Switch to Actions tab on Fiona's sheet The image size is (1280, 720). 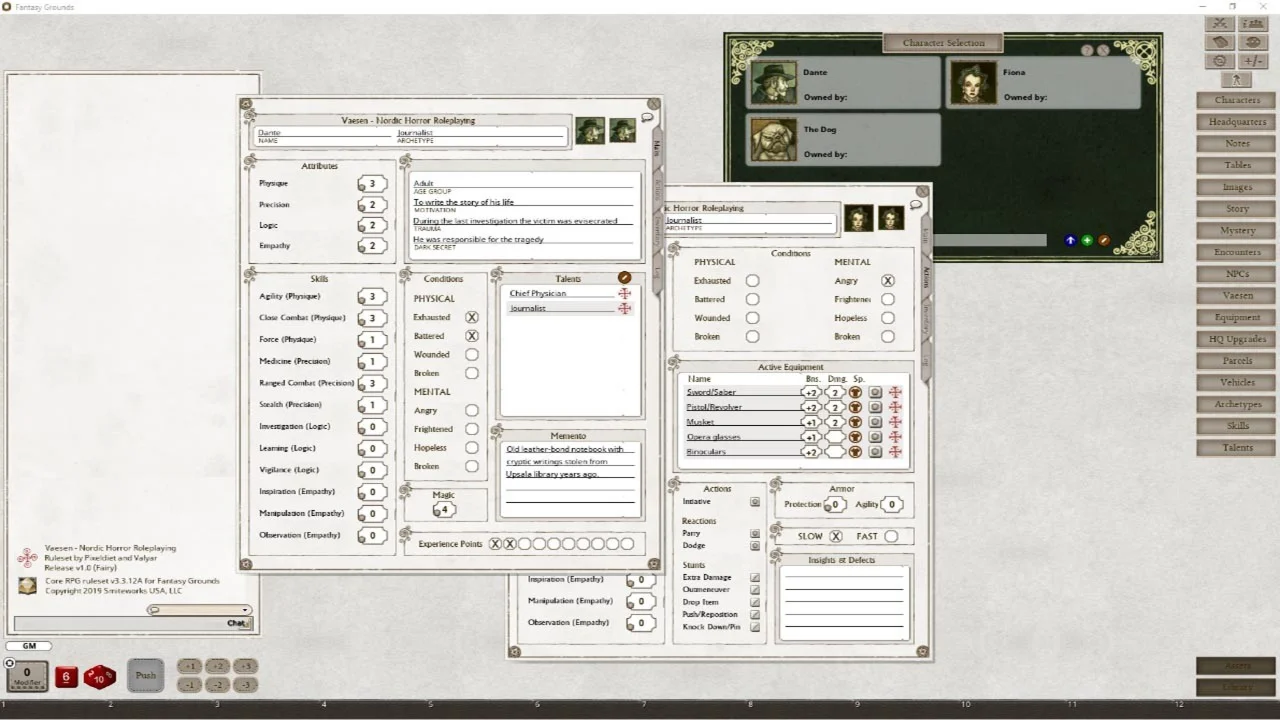point(927,275)
